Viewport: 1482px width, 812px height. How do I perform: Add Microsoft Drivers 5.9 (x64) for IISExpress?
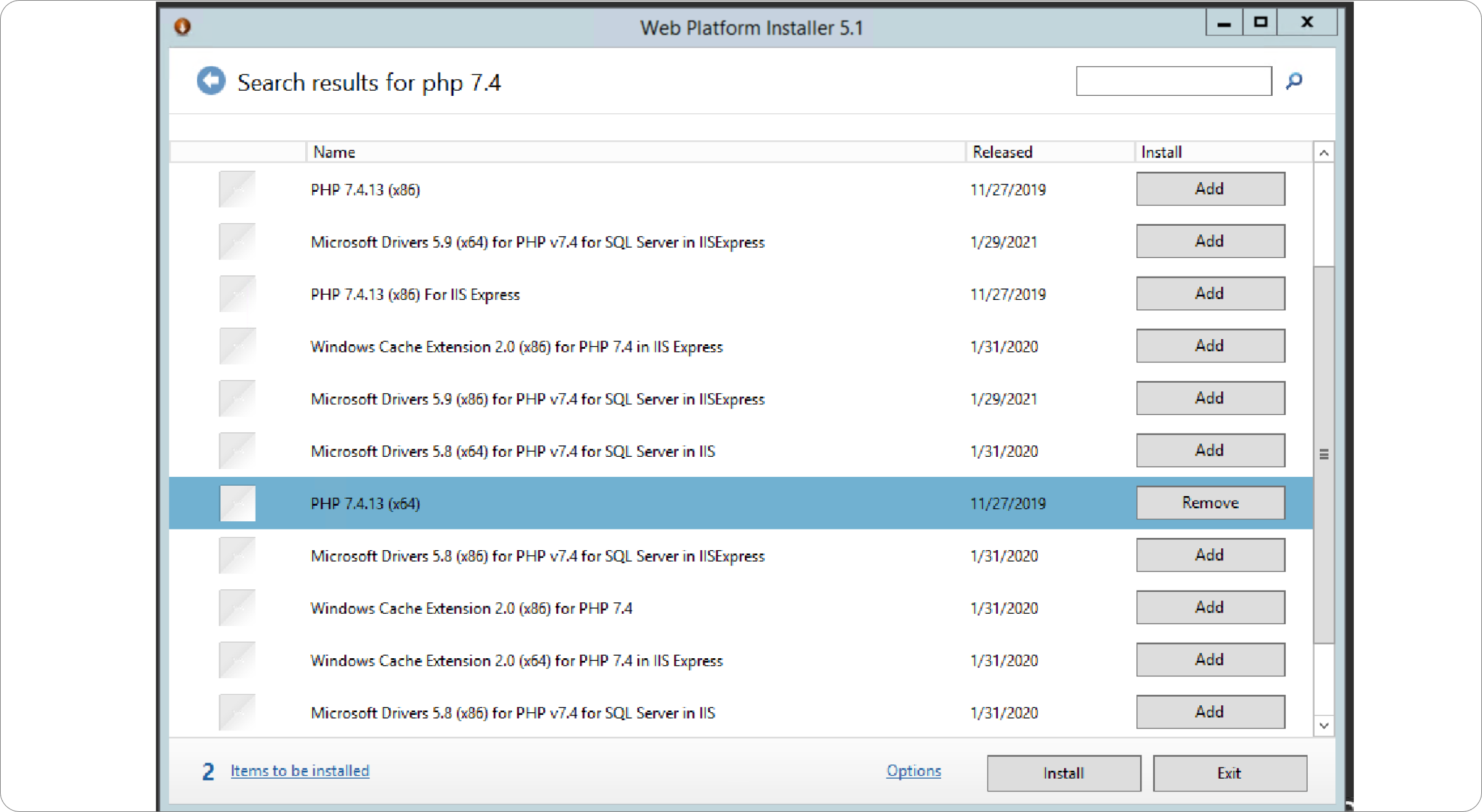click(1210, 241)
